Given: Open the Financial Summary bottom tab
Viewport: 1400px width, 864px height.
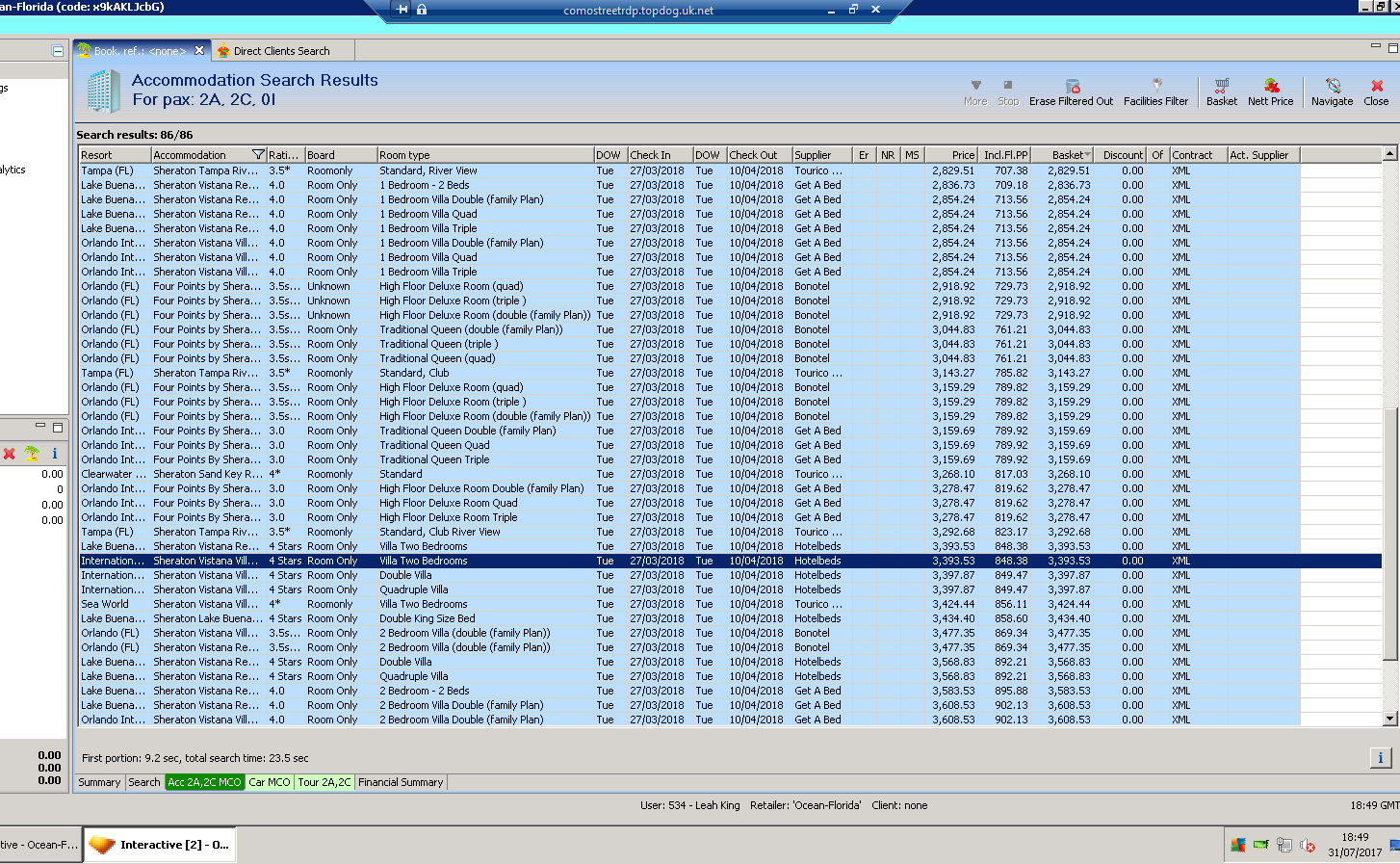Looking at the screenshot, I should pyautogui.click(x=401, y=782).
